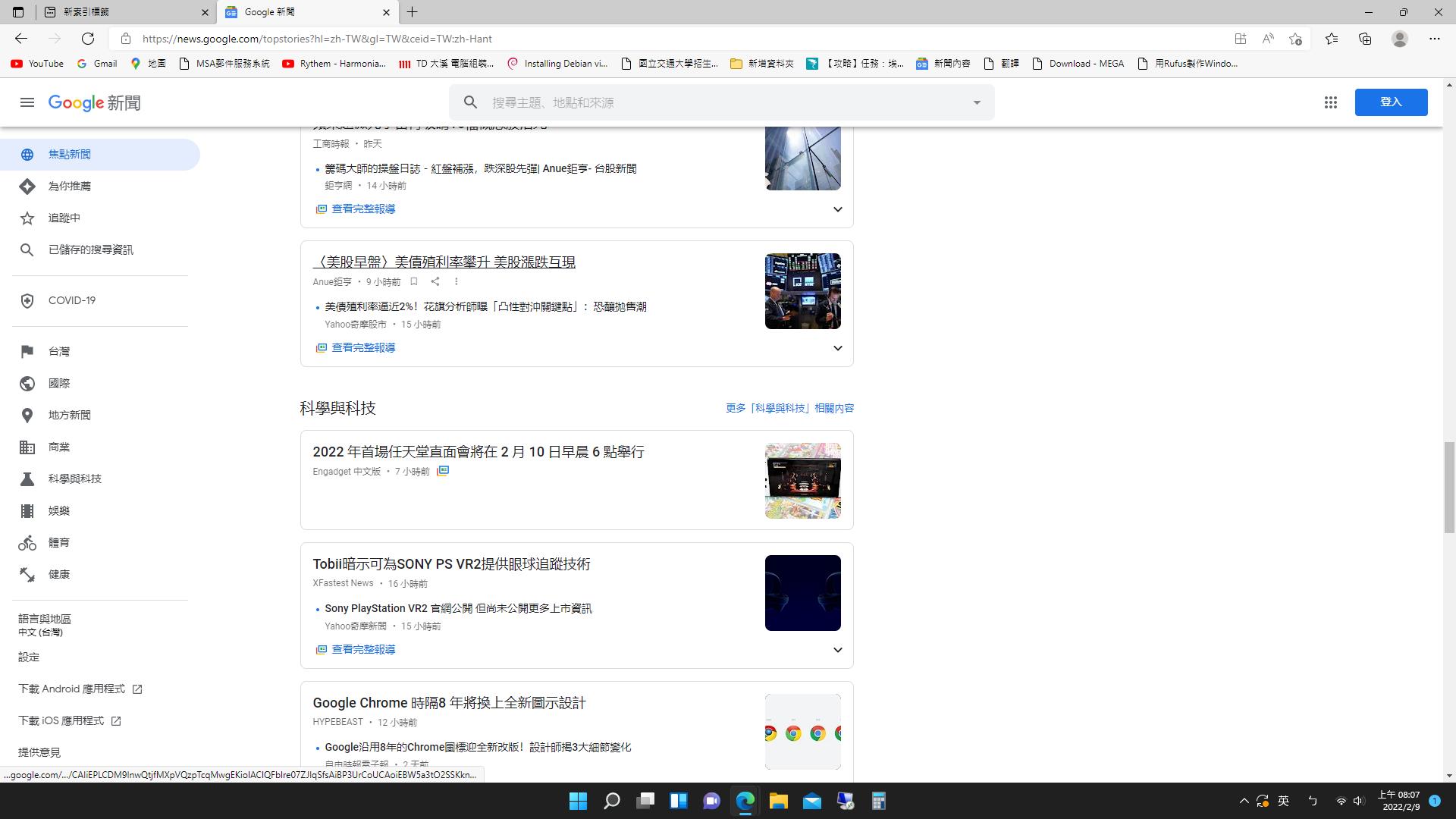Toggle immersive reader read aloud icon
Image resolution: width=1456 pixels, height=819 pixels.
click(1268, 39)
